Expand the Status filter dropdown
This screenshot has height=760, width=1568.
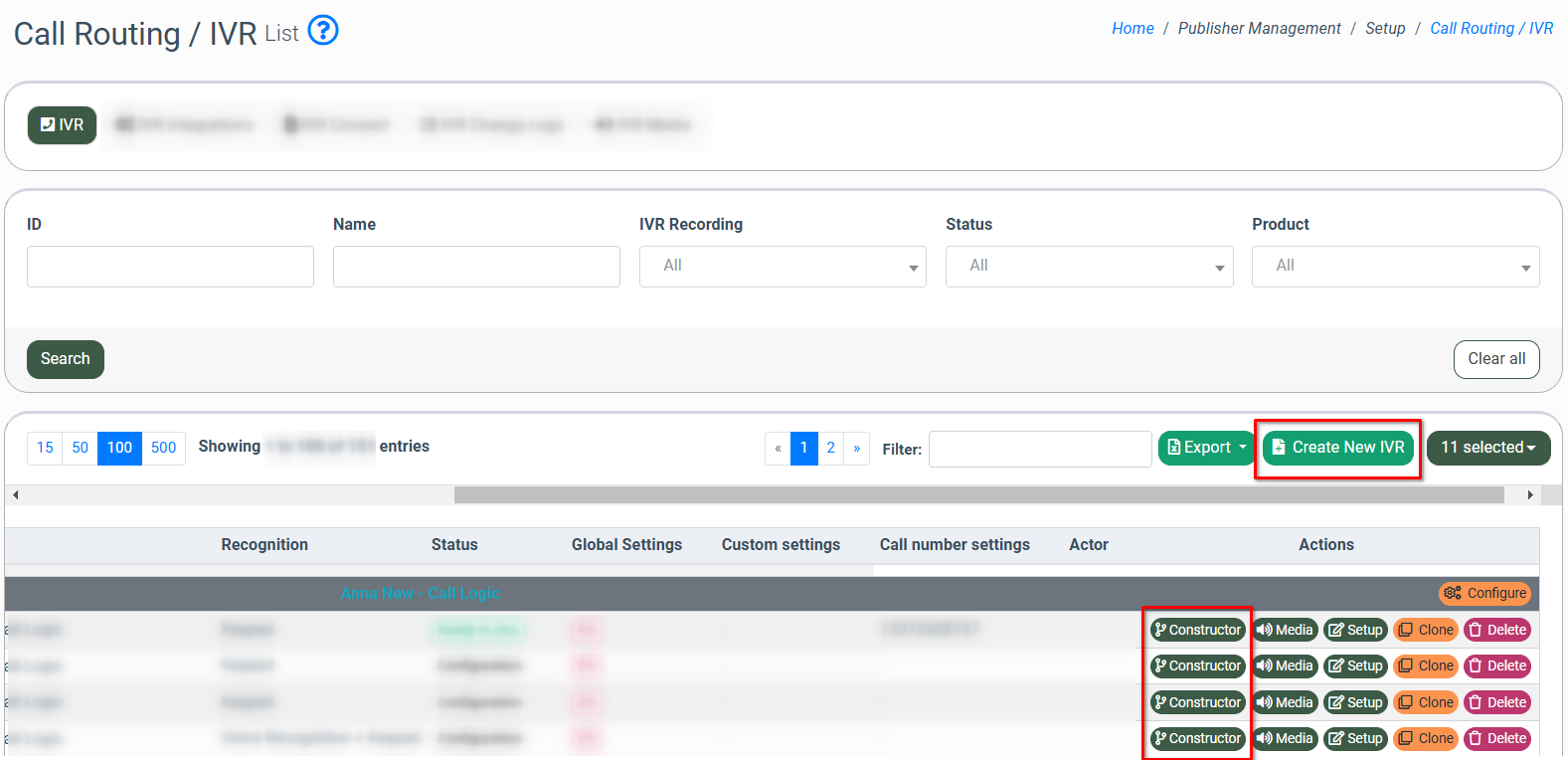(1089, 267)
